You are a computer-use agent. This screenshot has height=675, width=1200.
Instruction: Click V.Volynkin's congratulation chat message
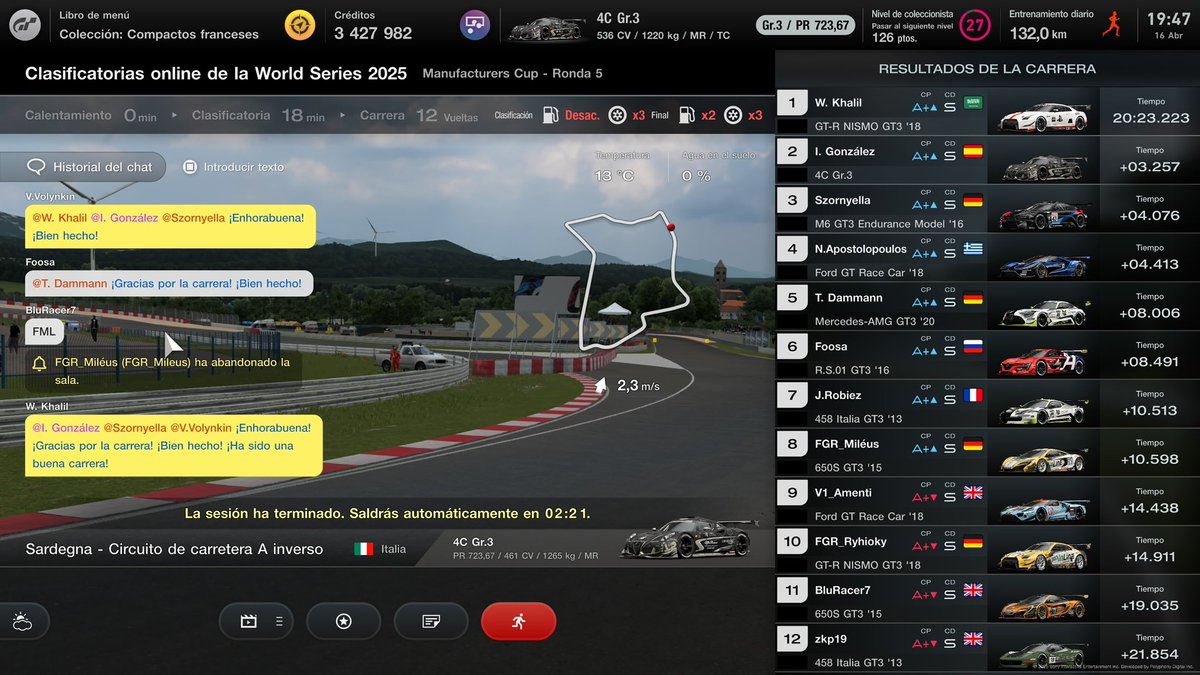coord(170,226)
